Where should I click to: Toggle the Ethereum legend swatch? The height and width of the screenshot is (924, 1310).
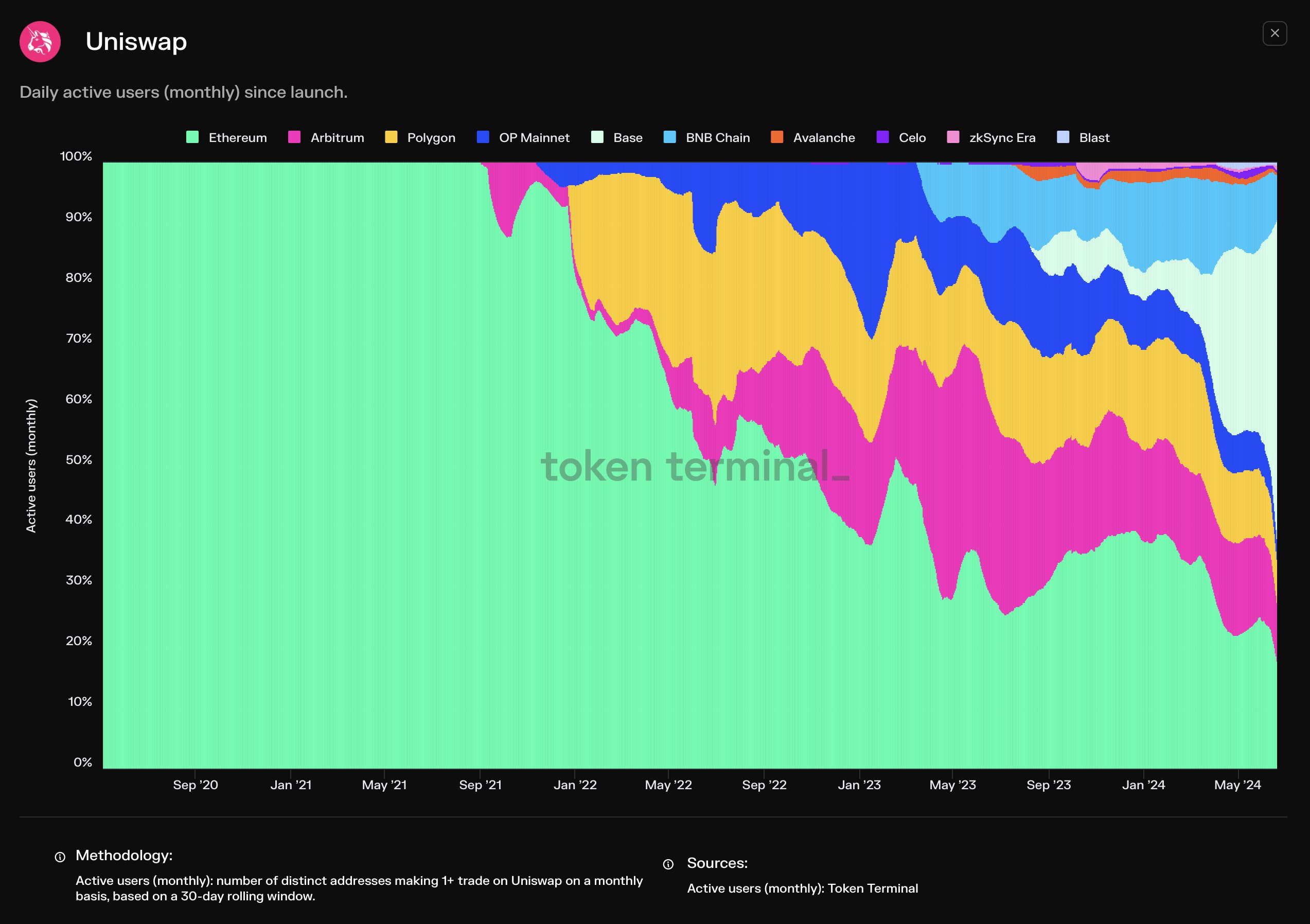[x=192, y=137]
